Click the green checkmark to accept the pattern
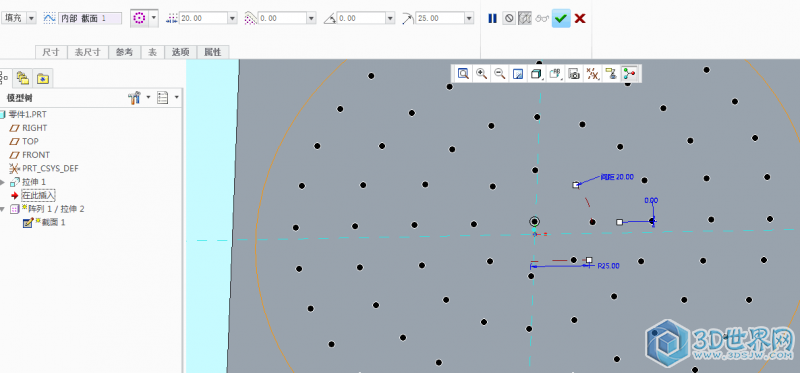The width and height of the screenshot is (800, 373). pos(561,18)
